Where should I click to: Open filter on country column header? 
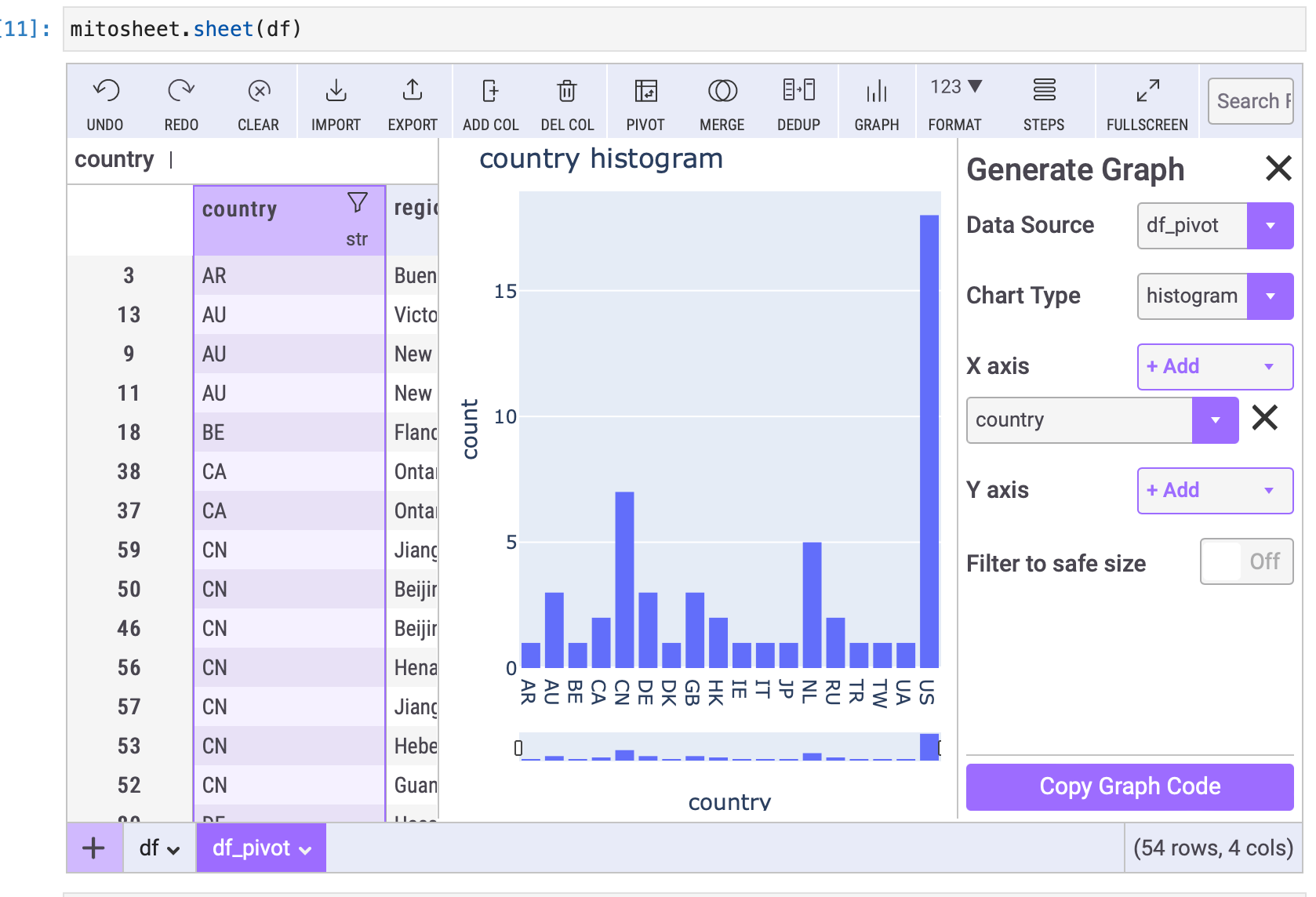(358, 203)
